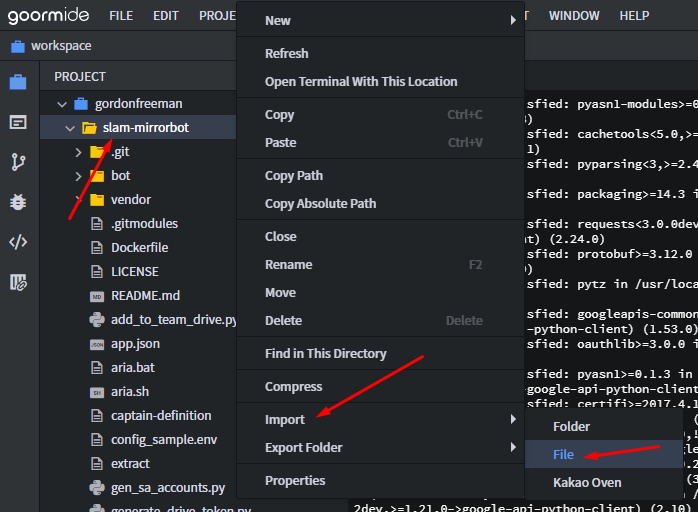Collapse the slam-mirrorbot folder
Viewport: 698px width, 512px height.
[x=70, y=128]
